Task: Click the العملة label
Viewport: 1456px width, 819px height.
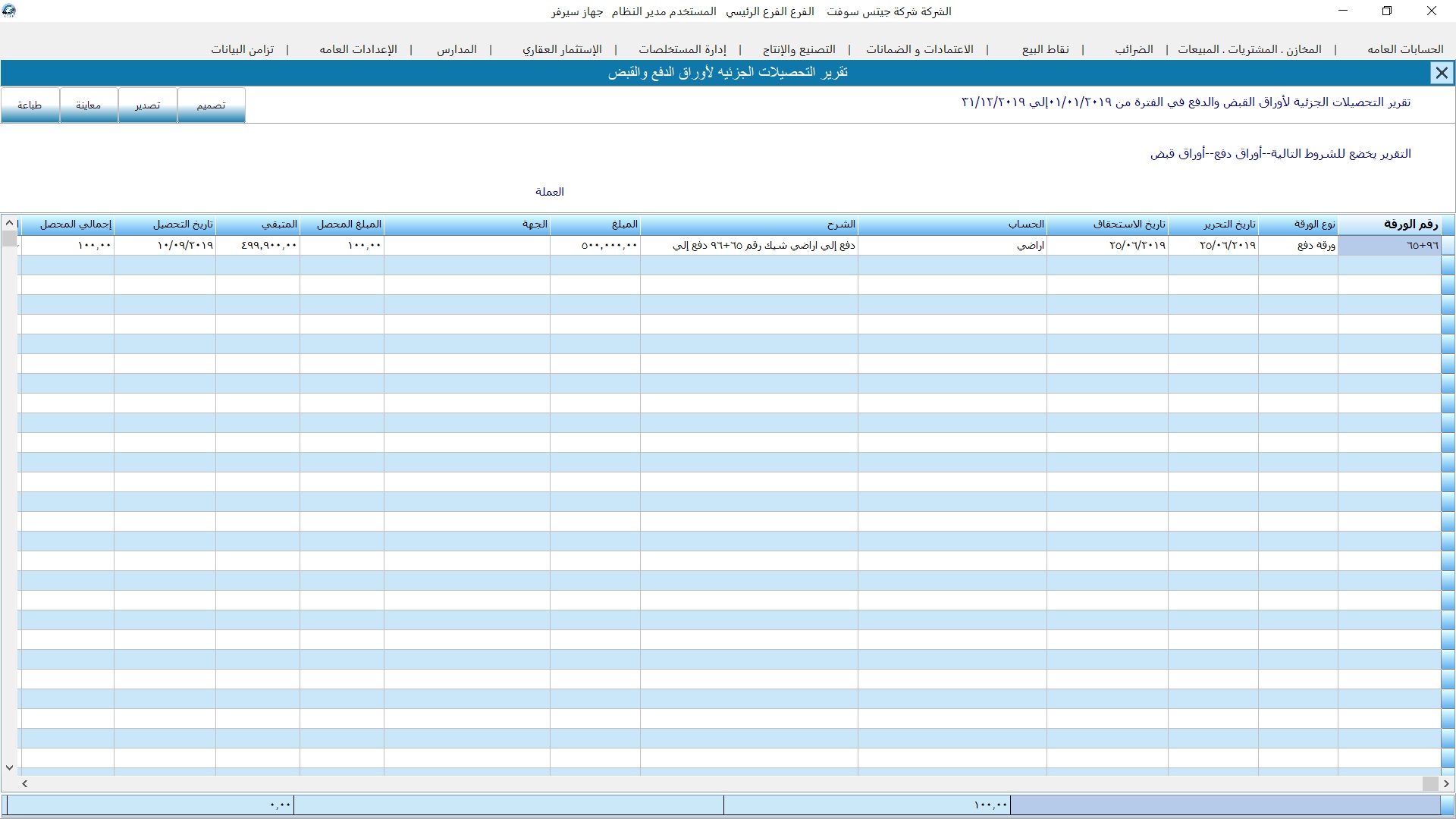Action: [550, 192]
